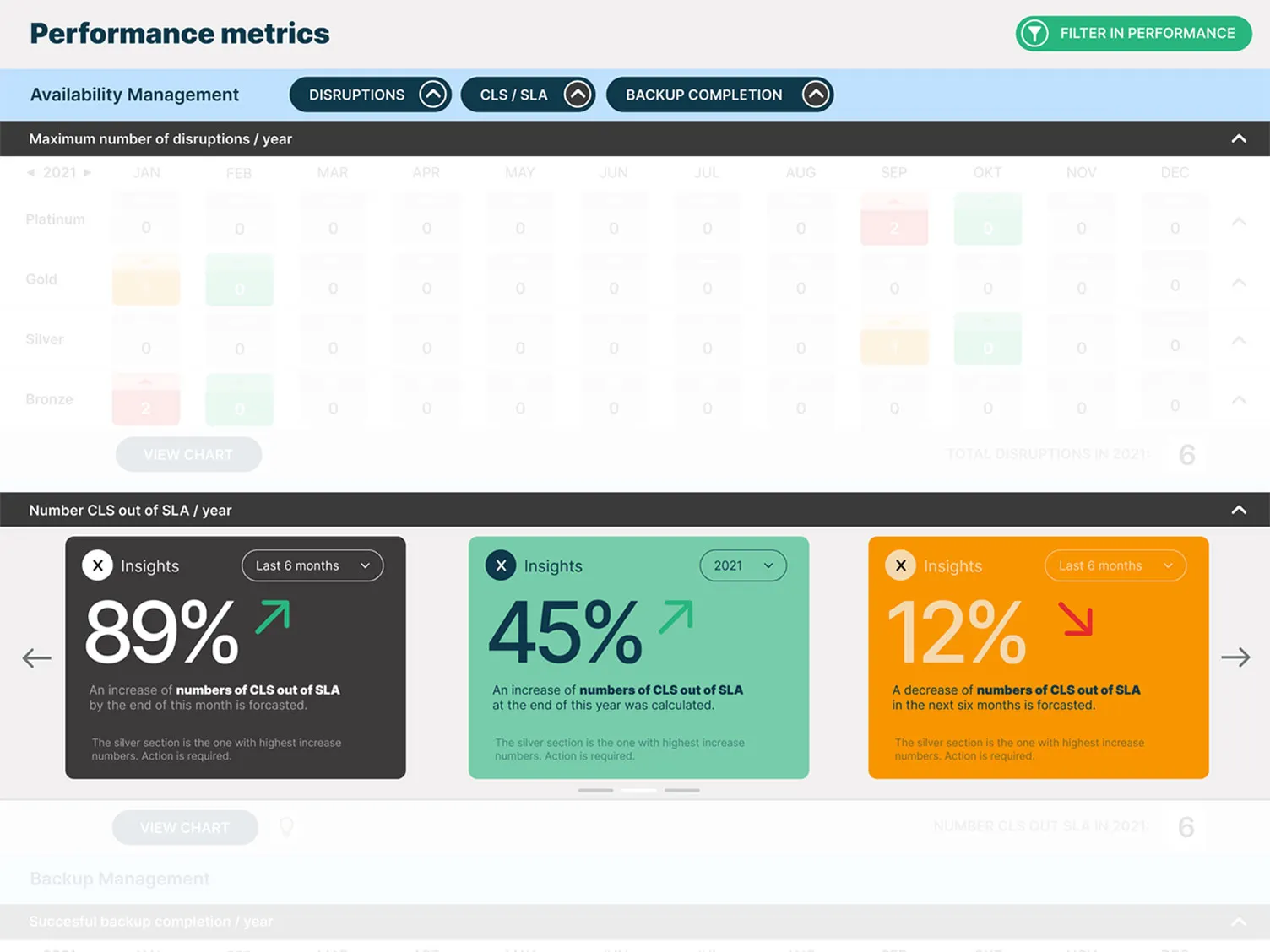Toggle the Backup Completion chevron circle
This screenshot has height=952, width=1270.
coord(815,95)
